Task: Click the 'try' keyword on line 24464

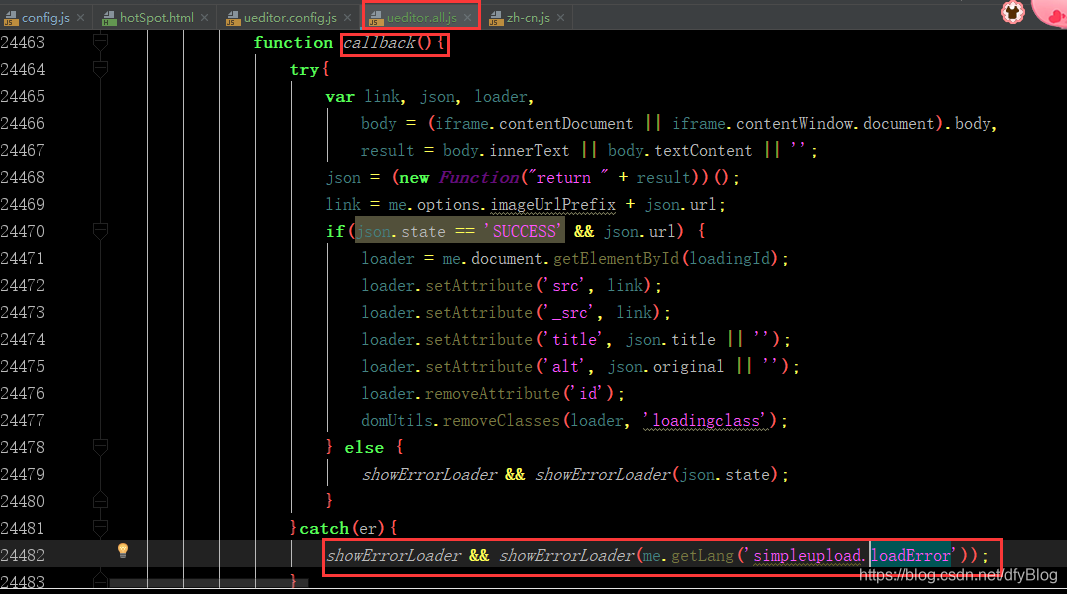Action: point(303,70)
